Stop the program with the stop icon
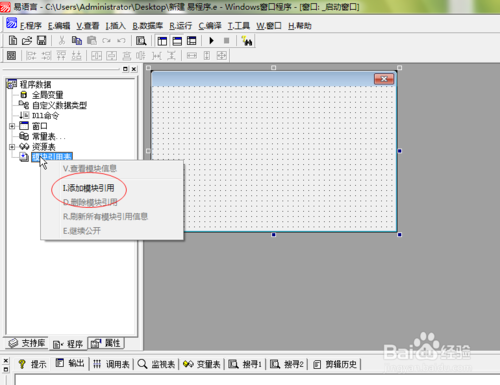Screen dimensions: 500x385 (x=226, y=41)
